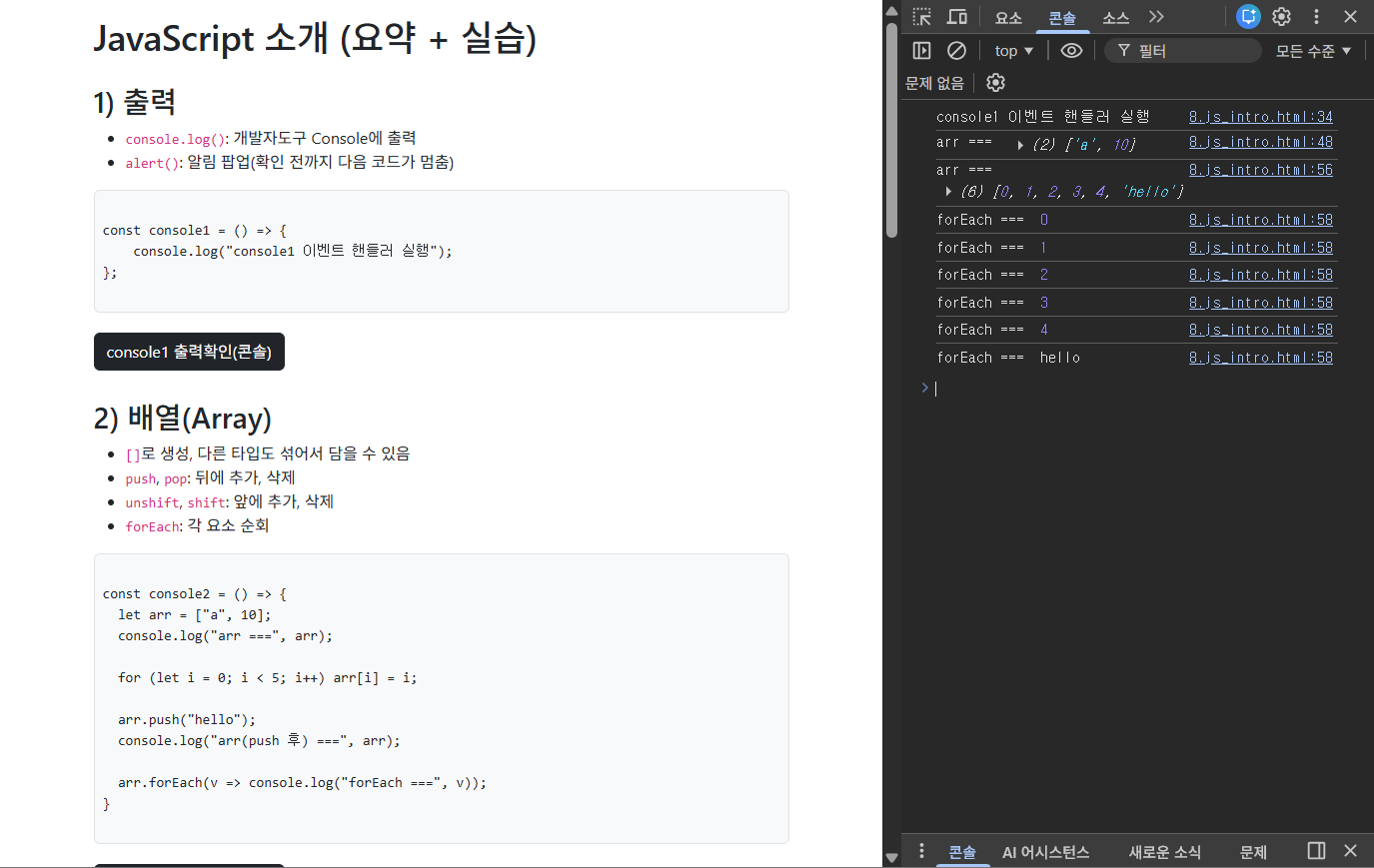Click the 2) 배열(Array) heading
Screen dimensions: 1374x868
183,419
